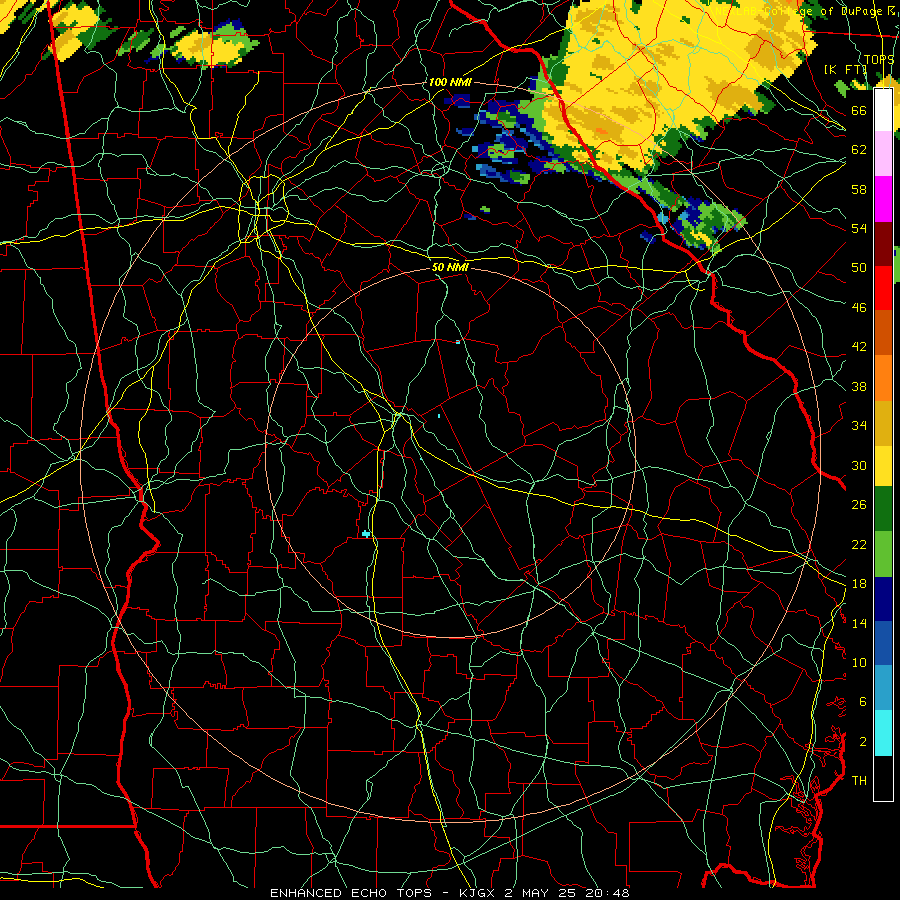Click the "ENHANCED ECHO TOPS" title text
900x900 pixels.
pyautogui.click(x=355, y=893)
